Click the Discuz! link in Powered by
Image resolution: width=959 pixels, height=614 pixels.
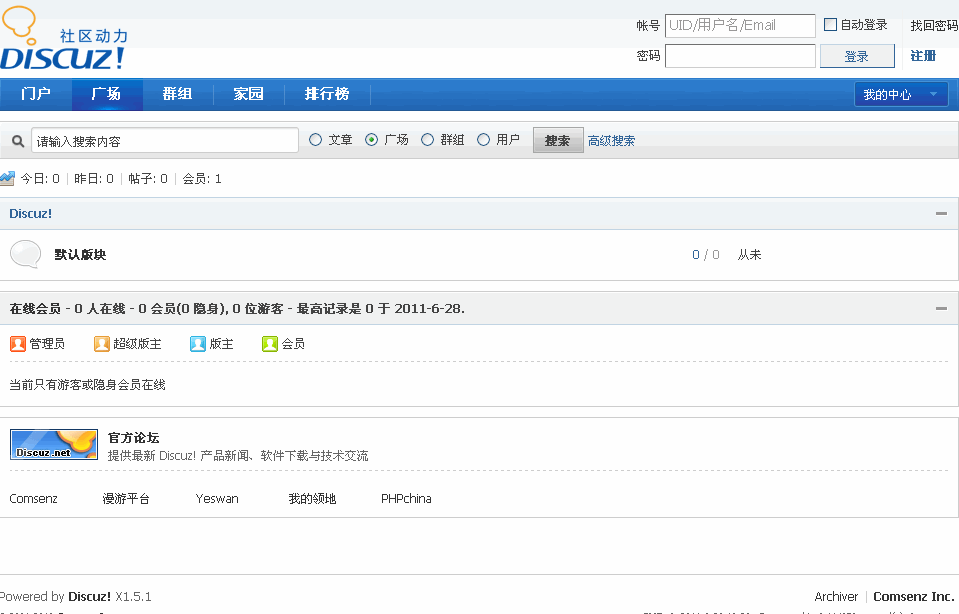coord(89,596)
